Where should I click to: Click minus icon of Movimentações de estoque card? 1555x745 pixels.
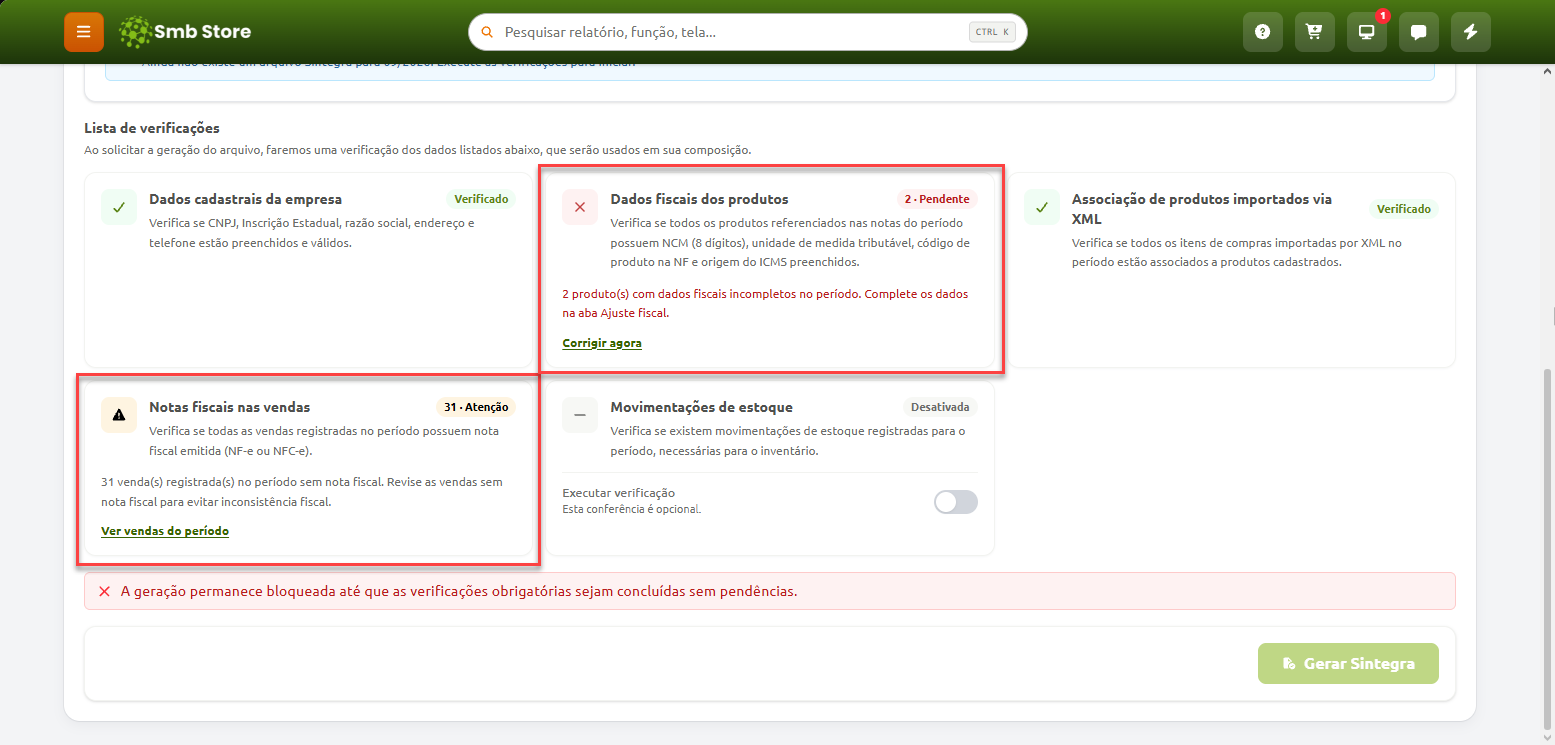(x=580, y=415)
